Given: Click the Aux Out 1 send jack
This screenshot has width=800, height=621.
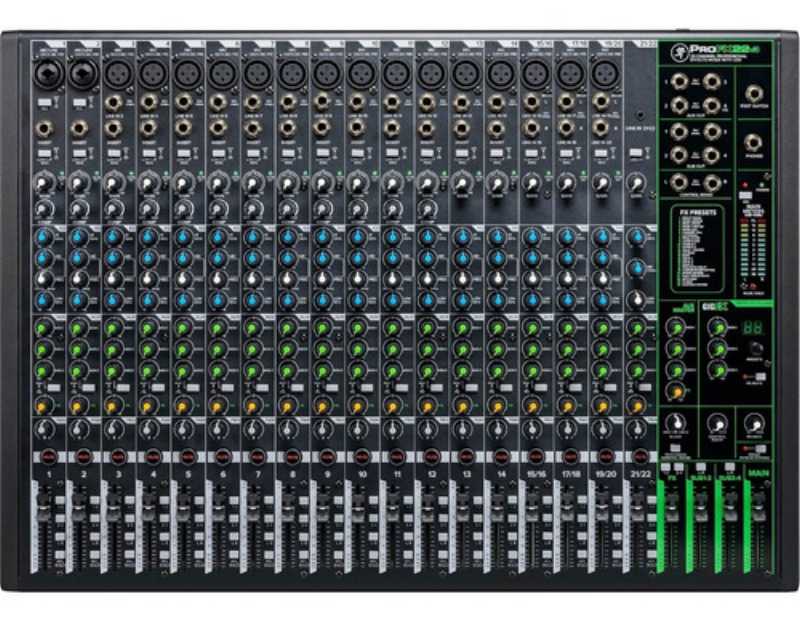Looking at the screenshot, I should click(x=678, y=79).
